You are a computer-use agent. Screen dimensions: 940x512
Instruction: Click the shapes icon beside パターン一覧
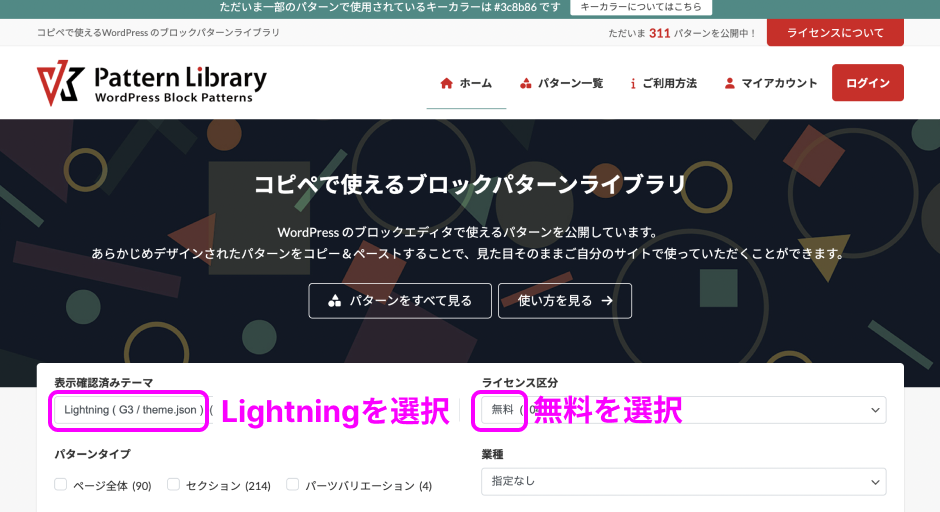tap(526, 83)
